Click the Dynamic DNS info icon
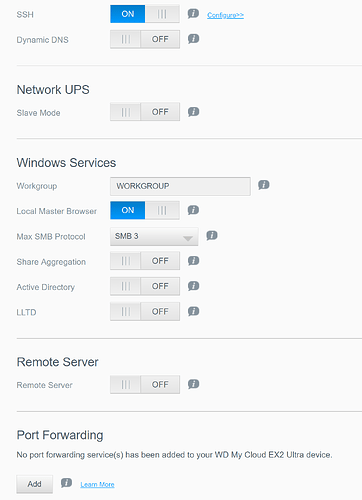 coord(193,39)
